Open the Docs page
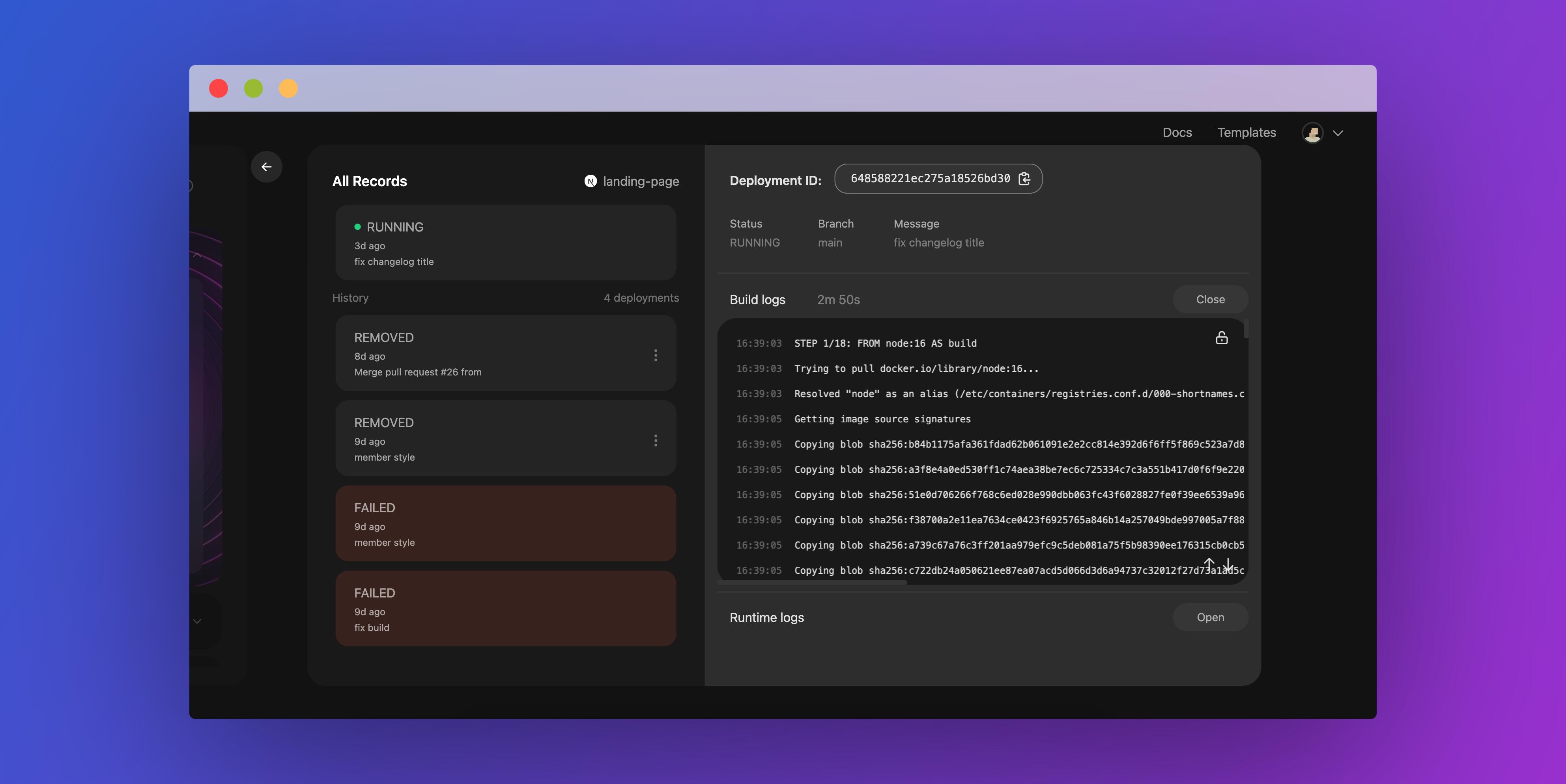This screenshot has width=1566, height=784. tap(1177, 133)
